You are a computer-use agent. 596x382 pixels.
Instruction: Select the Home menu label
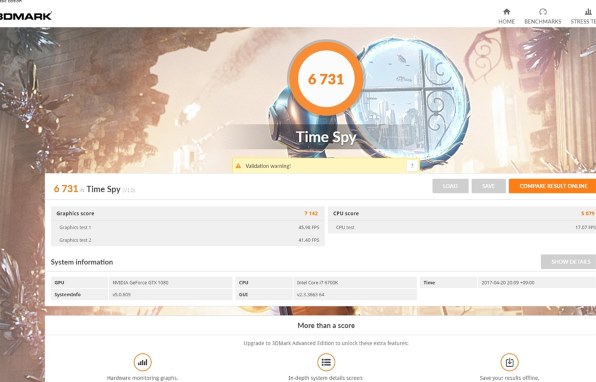click(x=506, y=22)
